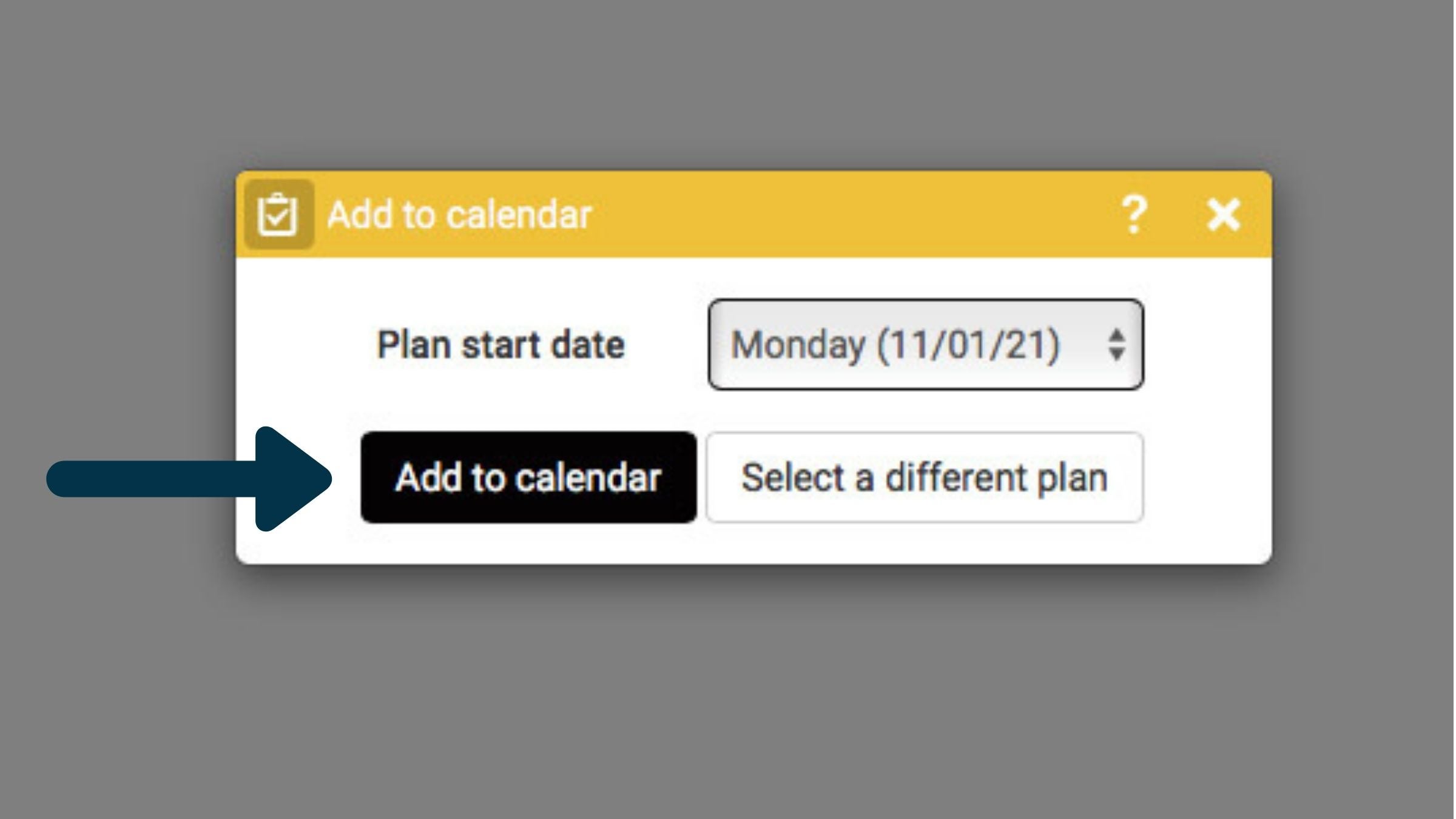Click the tail of the dark blue arrow

(152, 479)
